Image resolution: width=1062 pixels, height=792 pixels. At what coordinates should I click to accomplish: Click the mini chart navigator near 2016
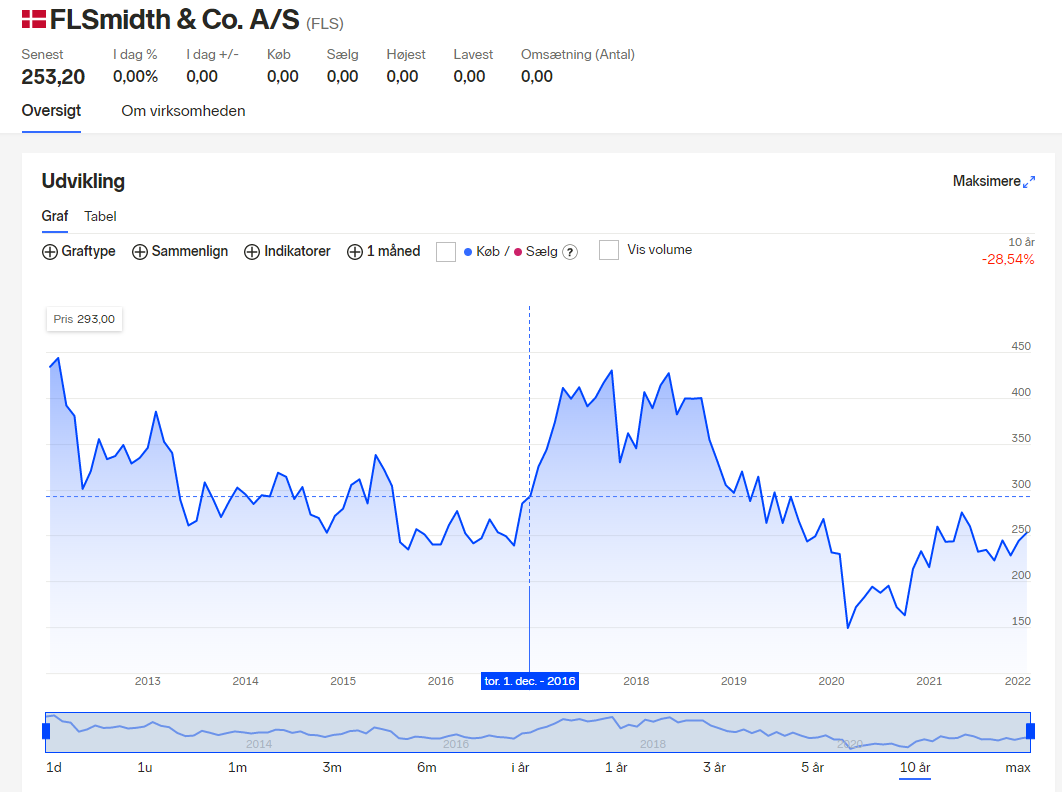tap(456, 743)
